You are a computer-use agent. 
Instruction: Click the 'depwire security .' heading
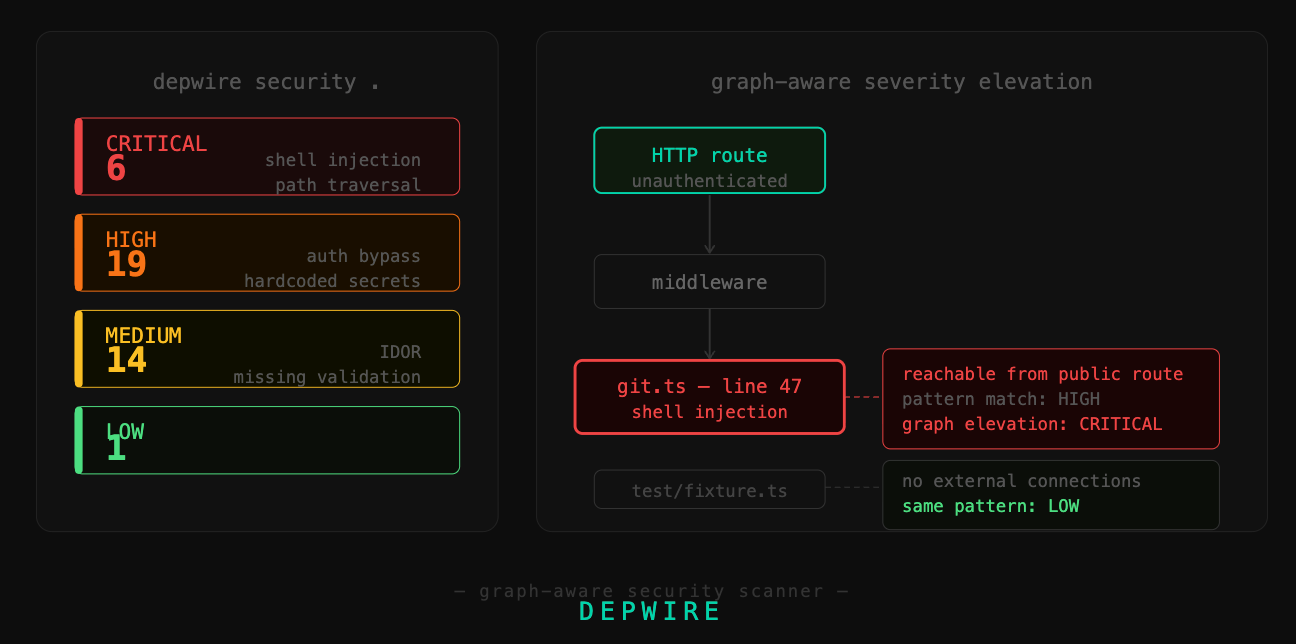267,82
